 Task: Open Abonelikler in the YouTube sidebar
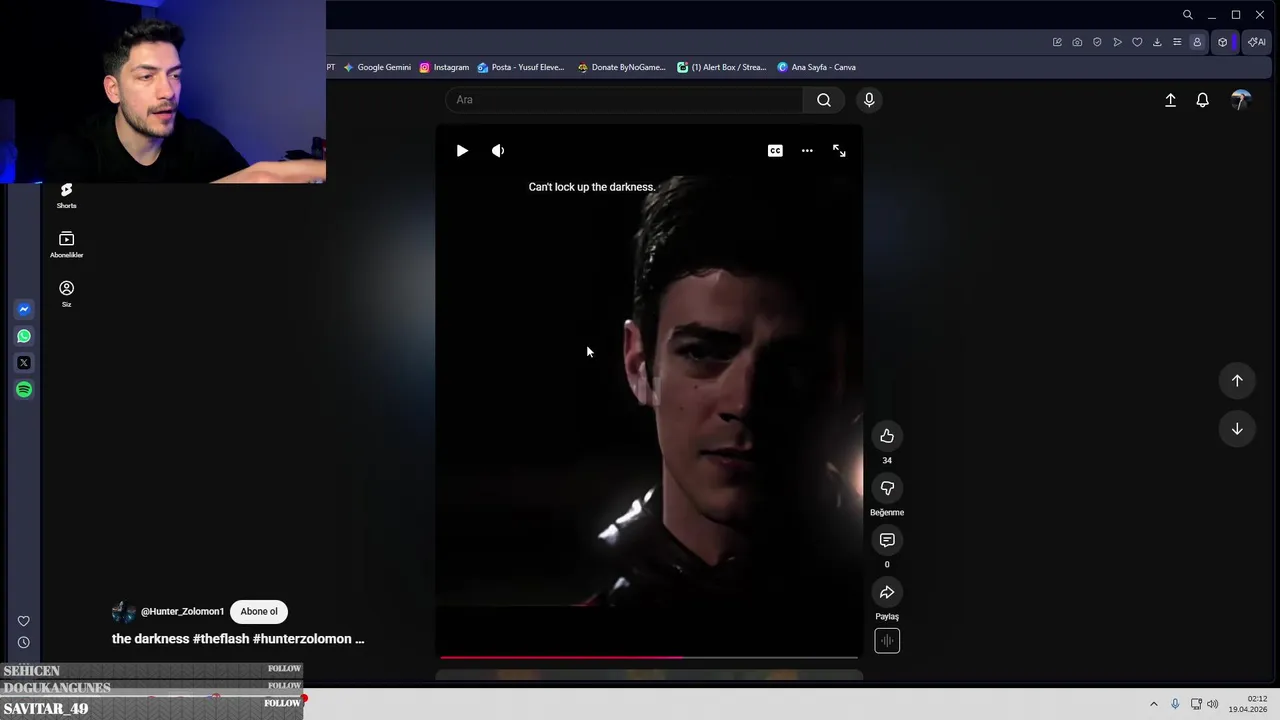66,244
